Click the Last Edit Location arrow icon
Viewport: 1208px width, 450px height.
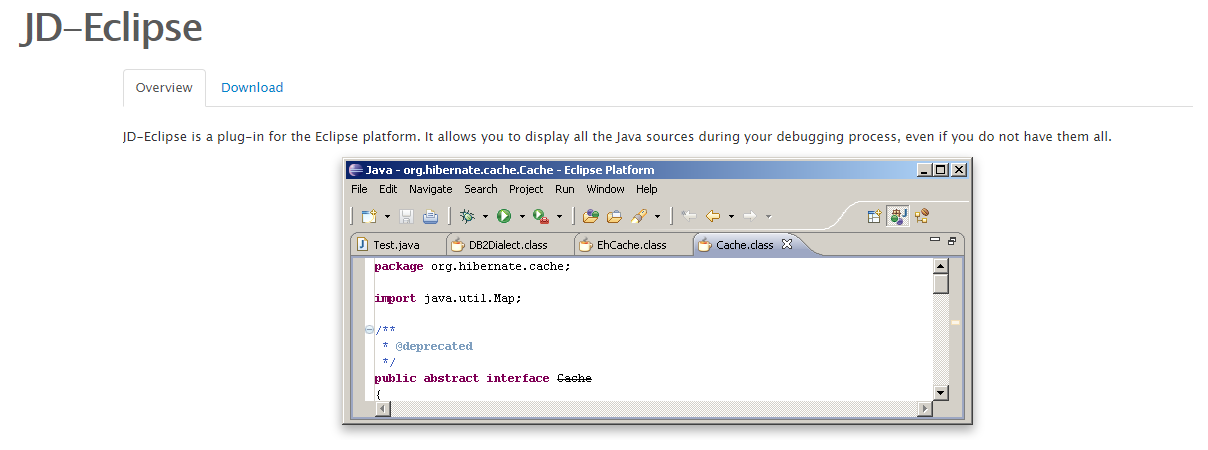[x=688, y=216]
